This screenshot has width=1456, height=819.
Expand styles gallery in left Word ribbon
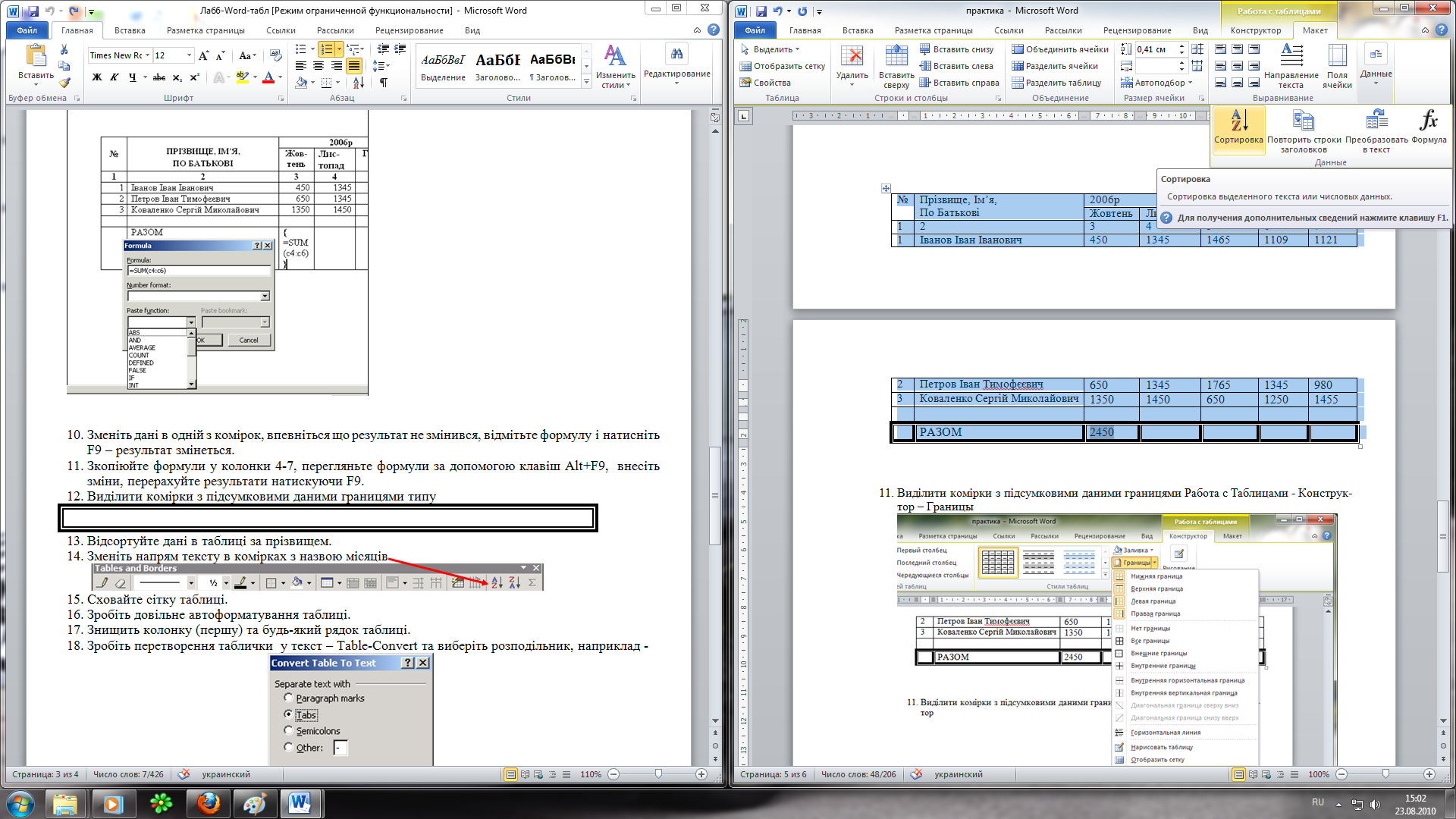586,82
